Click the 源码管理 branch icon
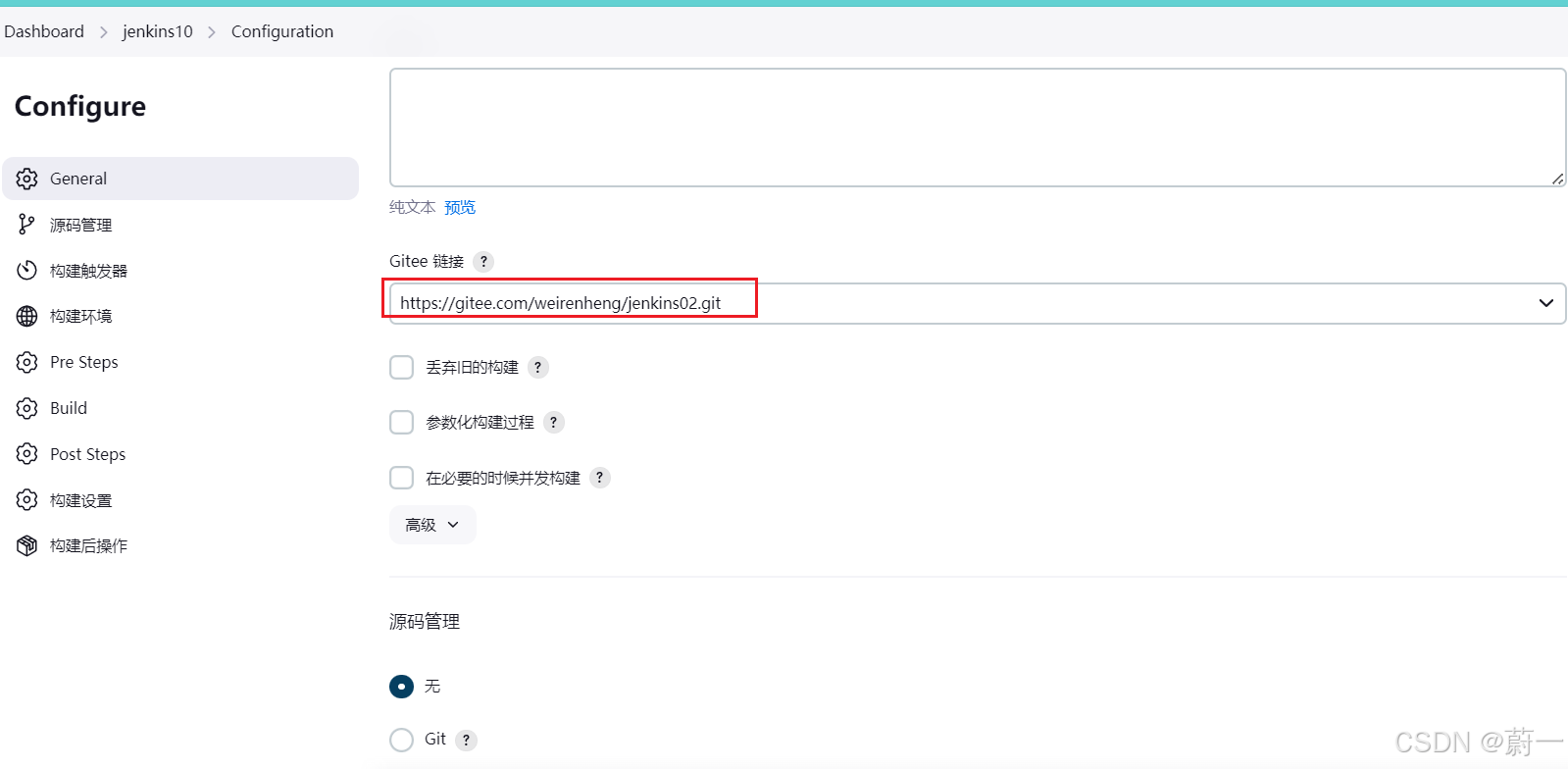The height and width of the screenshot is (769, 1568). (x=27, y=225)
